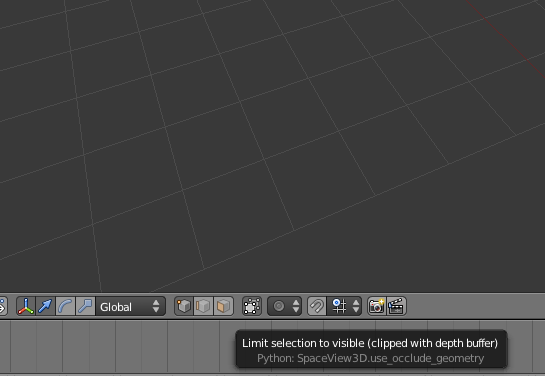545x376 pixels.
Task: Click the arrows beside Global orientation
Action: pyautogui.click(x=156, y=306)
